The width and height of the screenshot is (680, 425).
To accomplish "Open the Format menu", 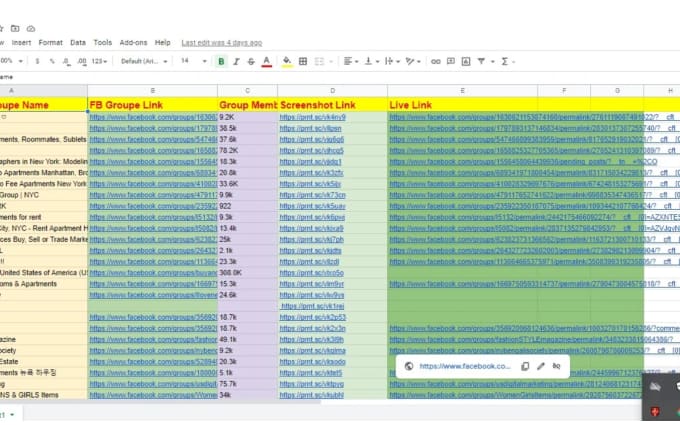I will pos(50,42).
